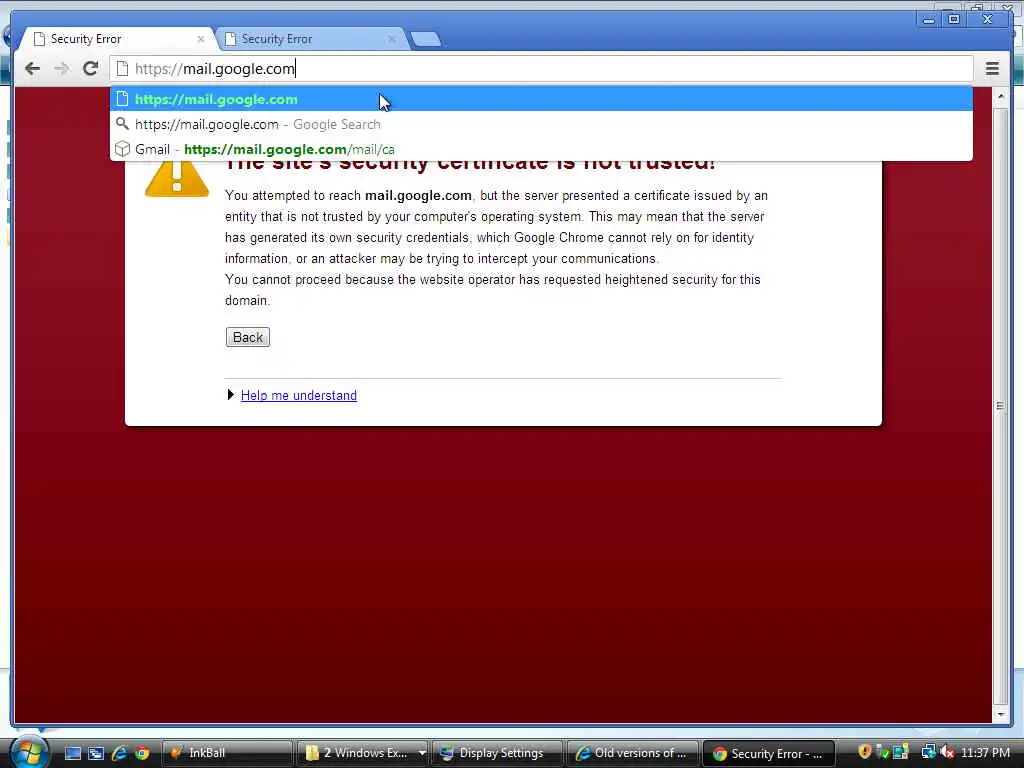
Task: Switch to Display Settings in the taskbar
Action: [x=497, y=753]
